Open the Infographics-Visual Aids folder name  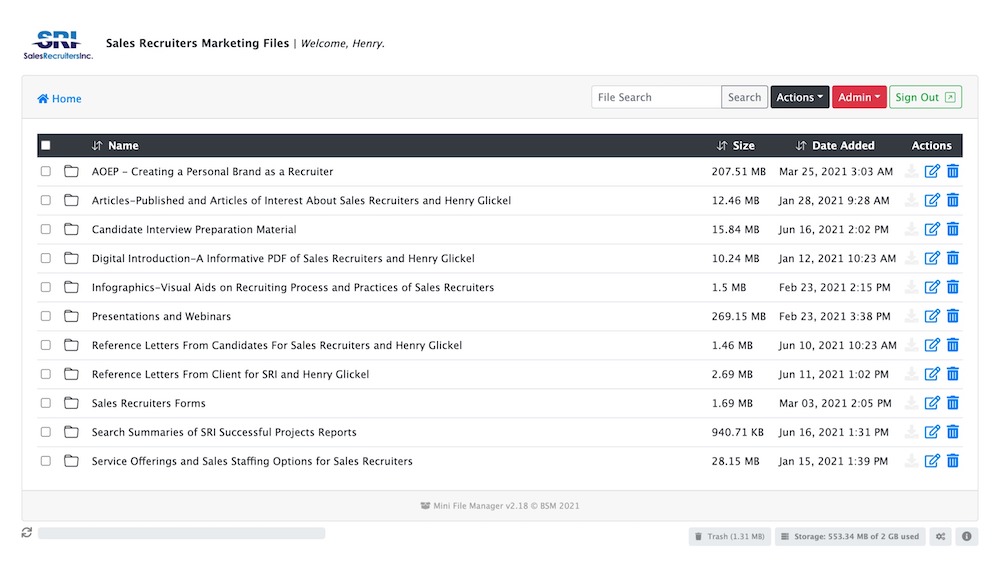click(x=293, y=287)
